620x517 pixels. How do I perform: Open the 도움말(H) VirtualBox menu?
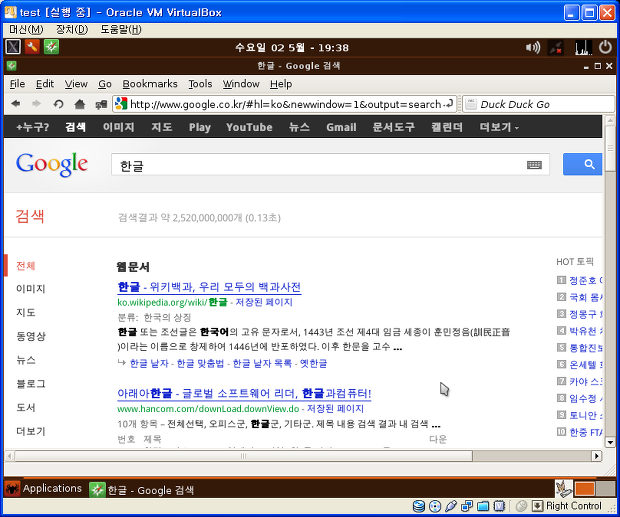(x=121, y=29)
